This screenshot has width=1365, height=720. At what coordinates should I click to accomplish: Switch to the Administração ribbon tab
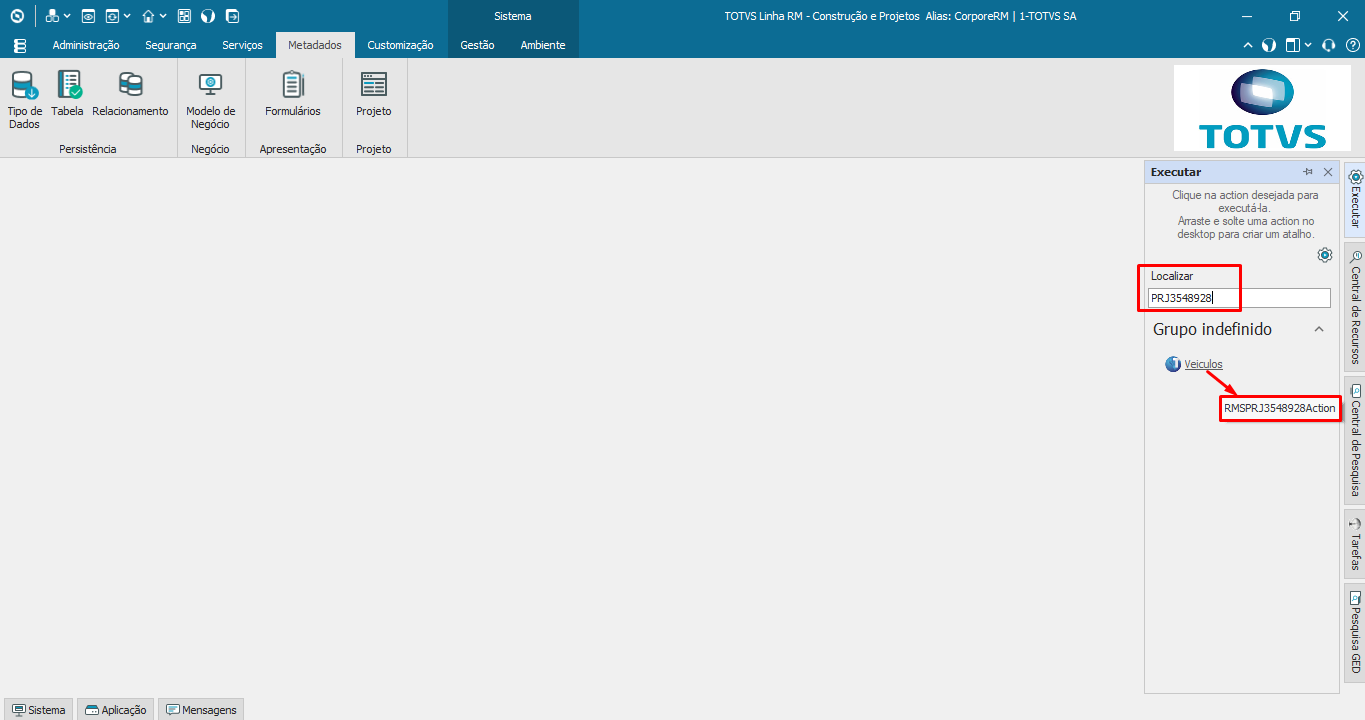click(x=86, y=45)
